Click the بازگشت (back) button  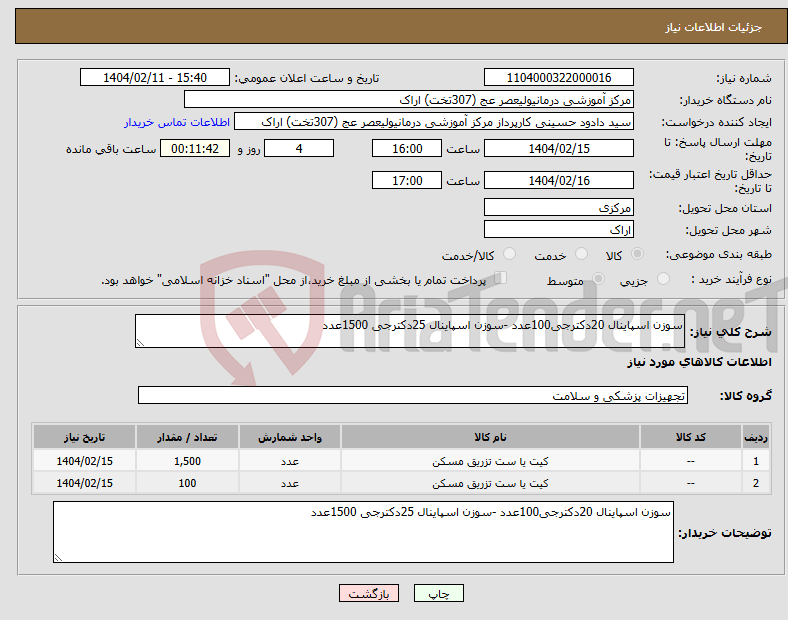[x=369, y=593]
